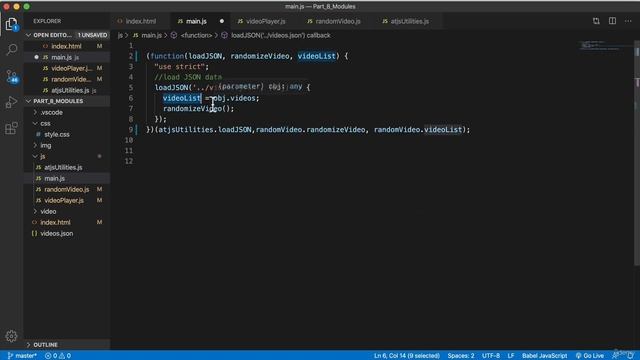The width and height of the screenshot is (640, 360).
Task: Click the open changes icon in editor toolbar
Action: coord(596,21)
